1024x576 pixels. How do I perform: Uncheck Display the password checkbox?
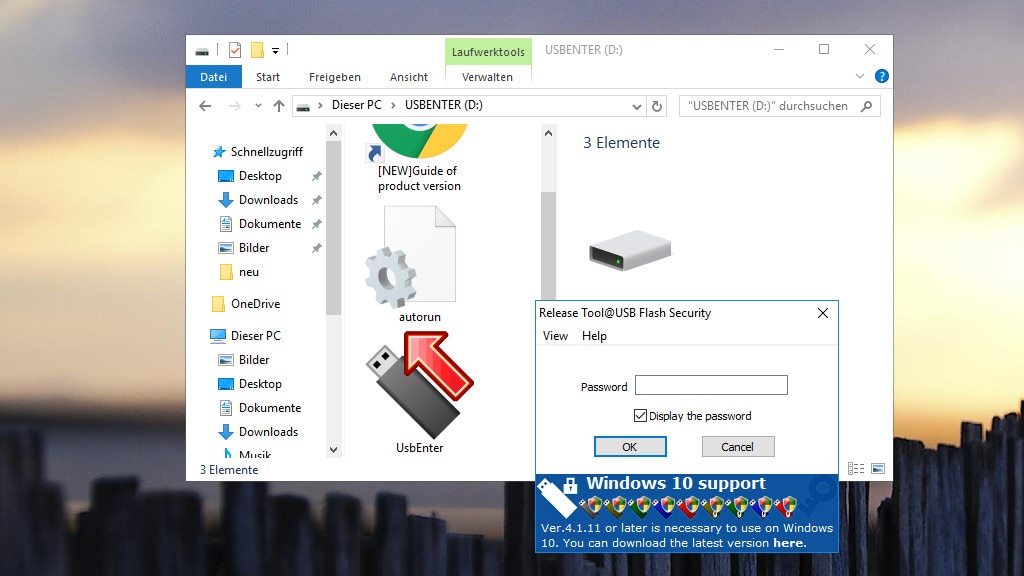pos(640,415)
